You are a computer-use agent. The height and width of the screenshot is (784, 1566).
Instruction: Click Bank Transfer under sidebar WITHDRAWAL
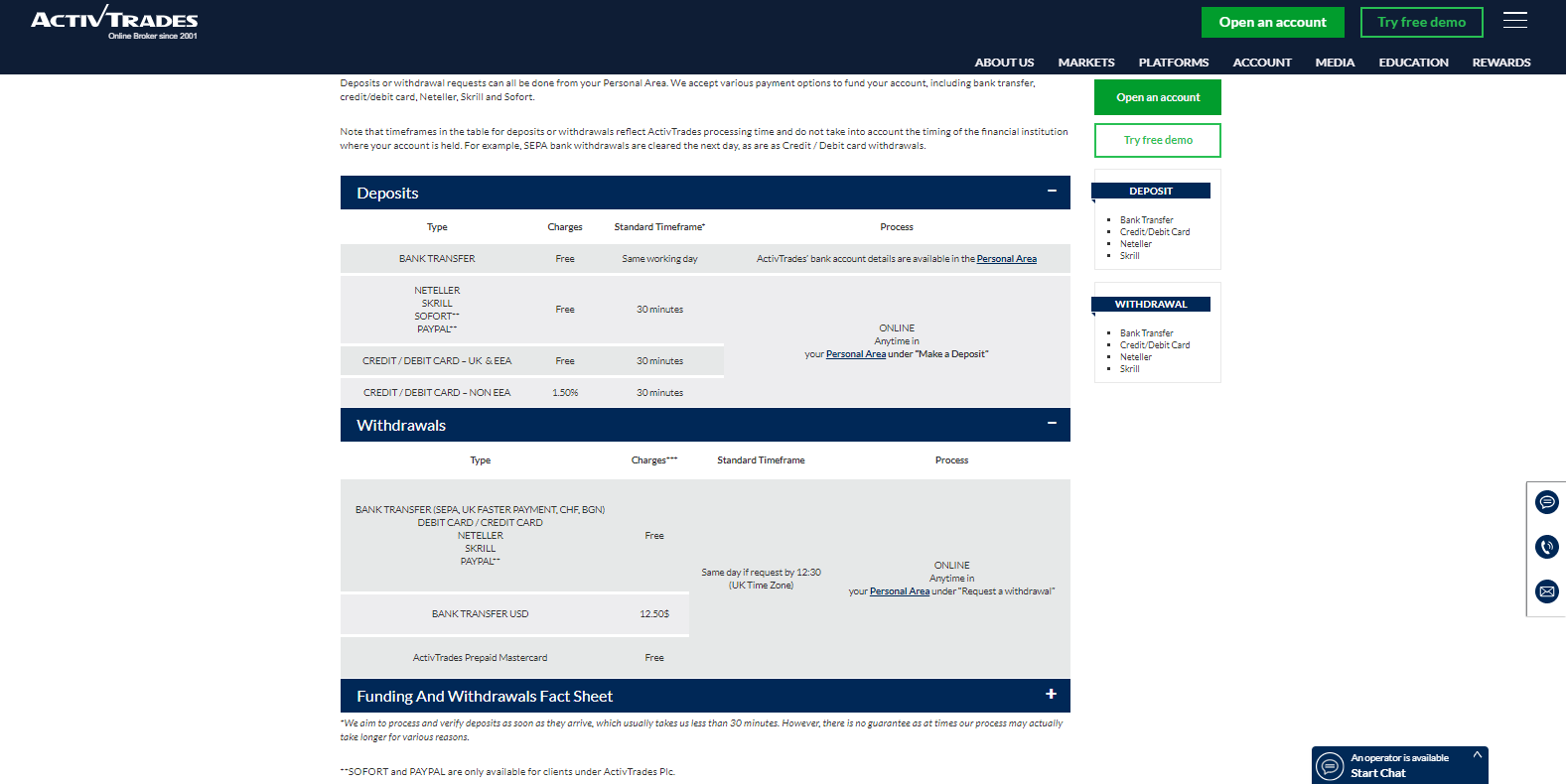pyautogui.click(x=1146, y=333)
